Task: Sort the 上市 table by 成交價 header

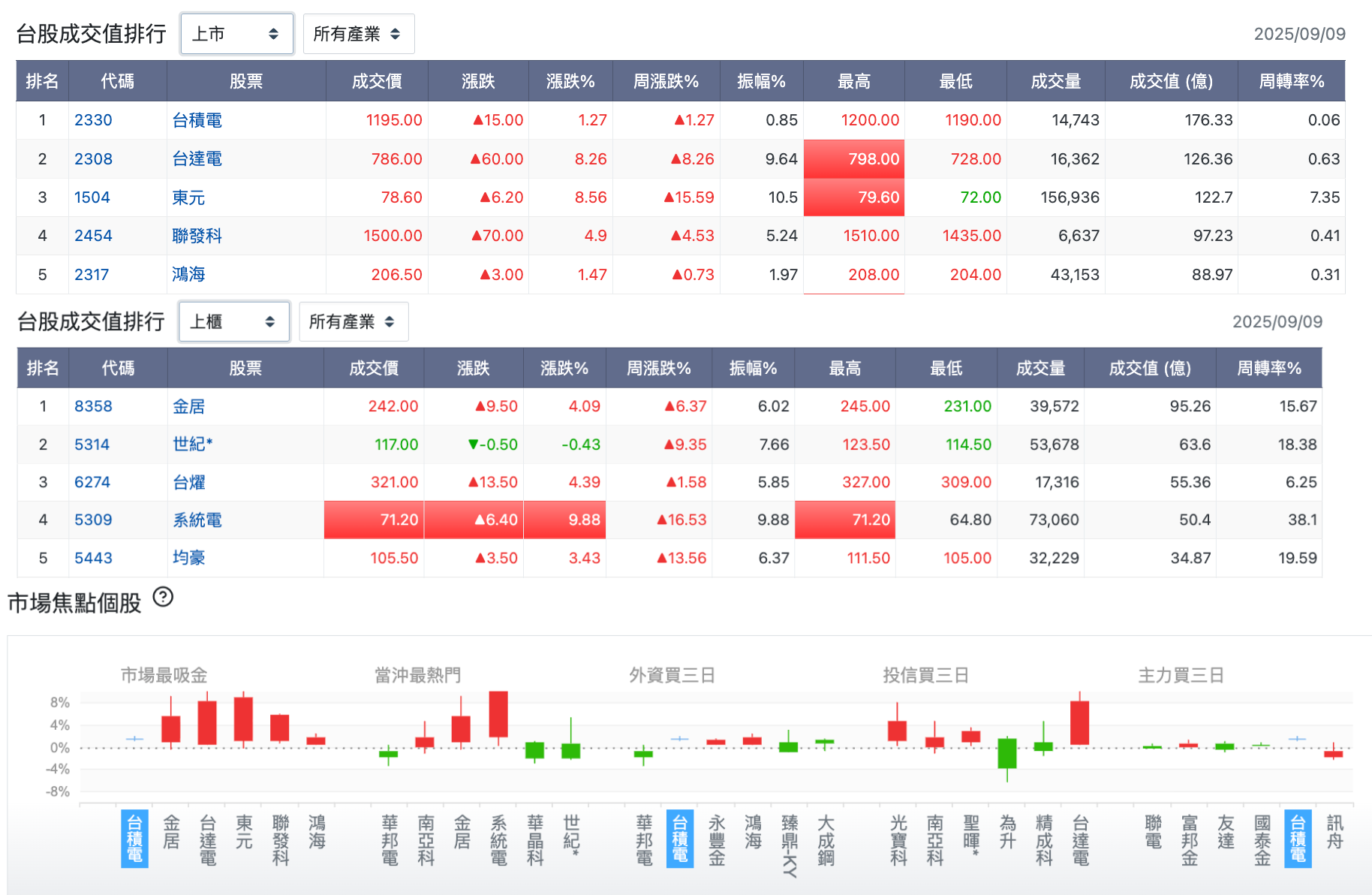Action: tap(377, 81)
